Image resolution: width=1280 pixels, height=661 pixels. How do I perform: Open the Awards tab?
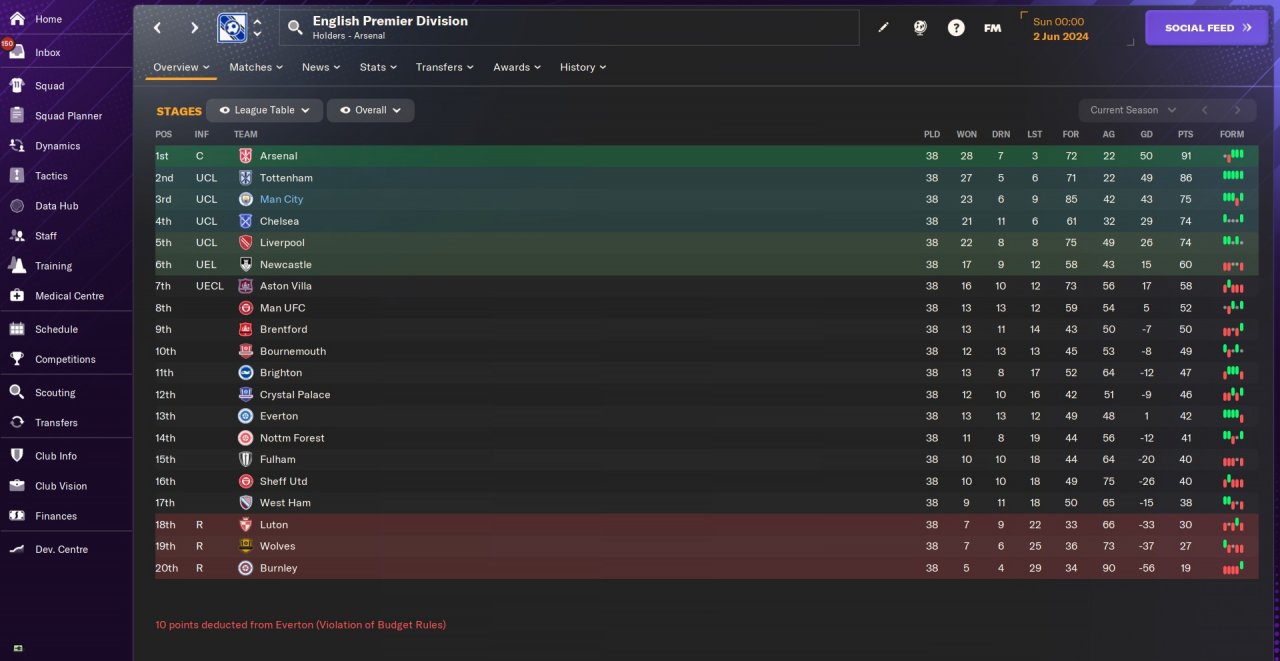click(516, 67)
